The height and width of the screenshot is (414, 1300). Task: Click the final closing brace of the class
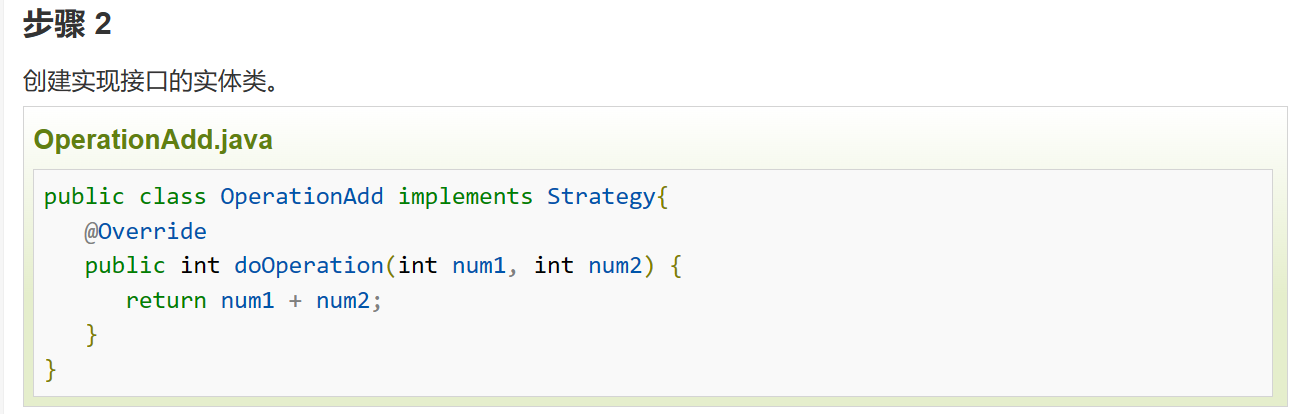pyautogui.click(x=51, y=370)
